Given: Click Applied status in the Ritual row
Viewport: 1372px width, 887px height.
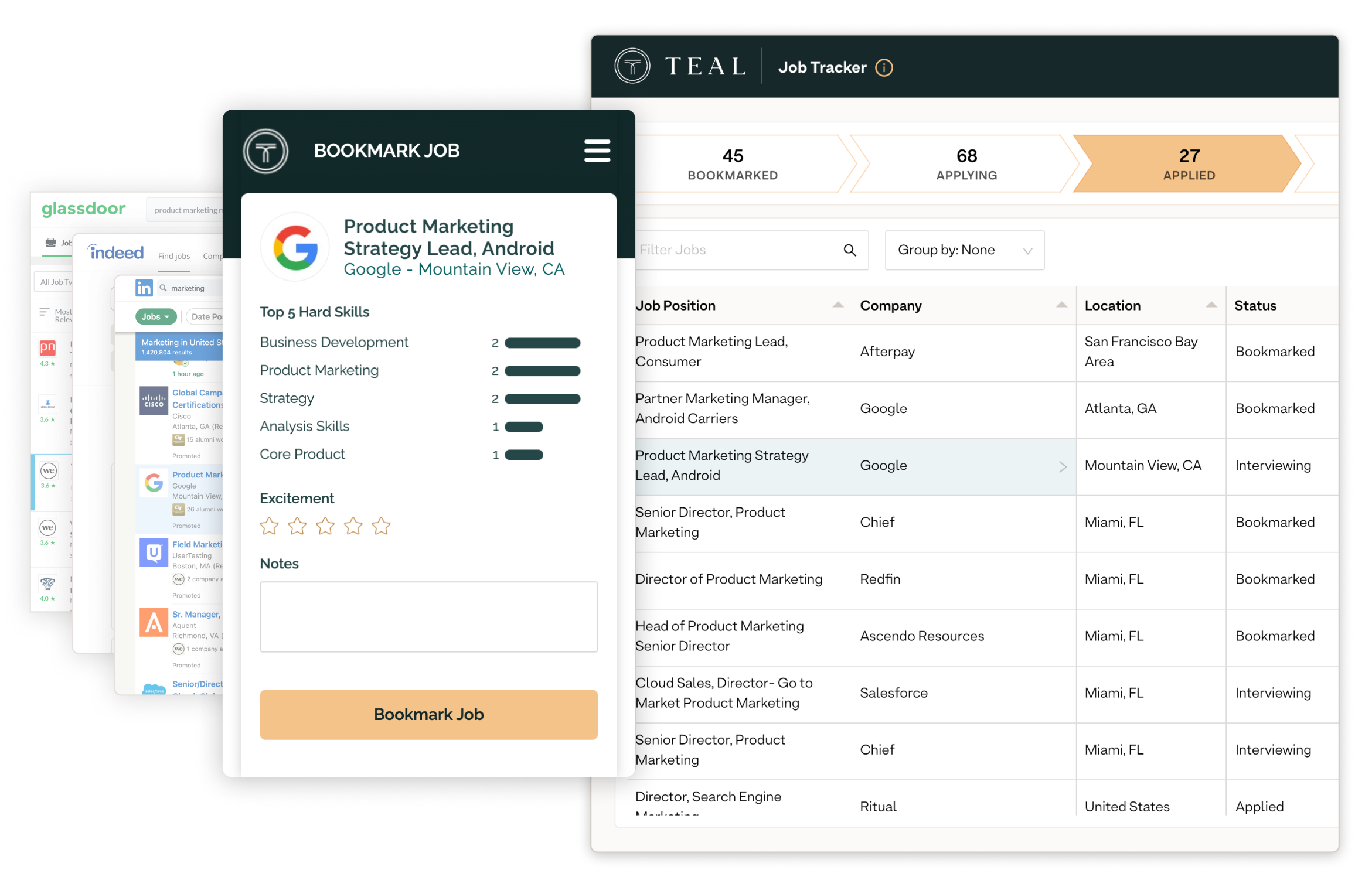Looking at the screenshot, I should (x=1259, y=807).
